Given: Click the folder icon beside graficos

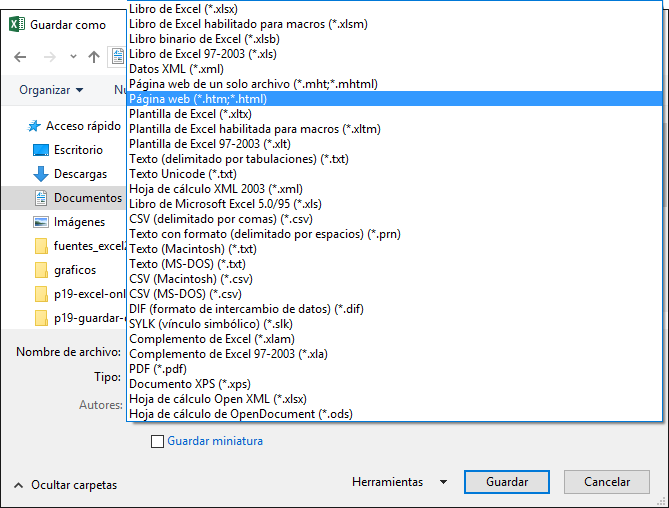Looking at the screenshot, I should click(x=41, y=270).
